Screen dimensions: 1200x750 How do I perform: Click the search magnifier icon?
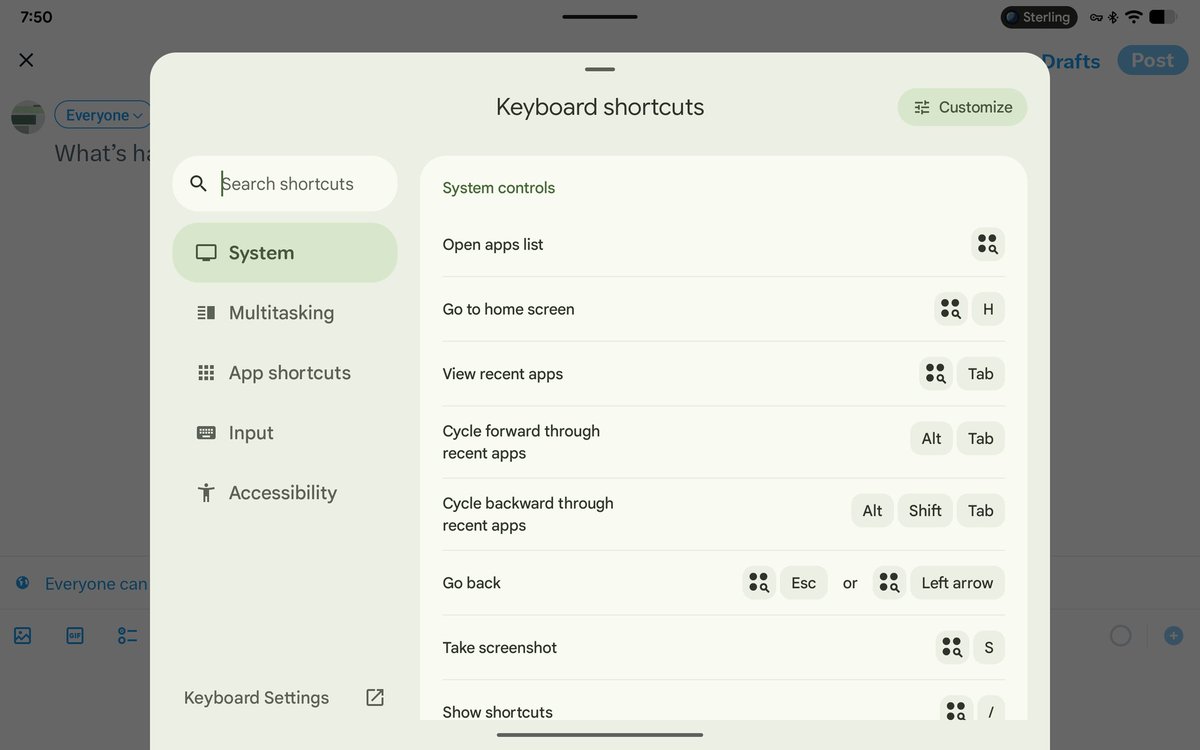click(198, 183)
